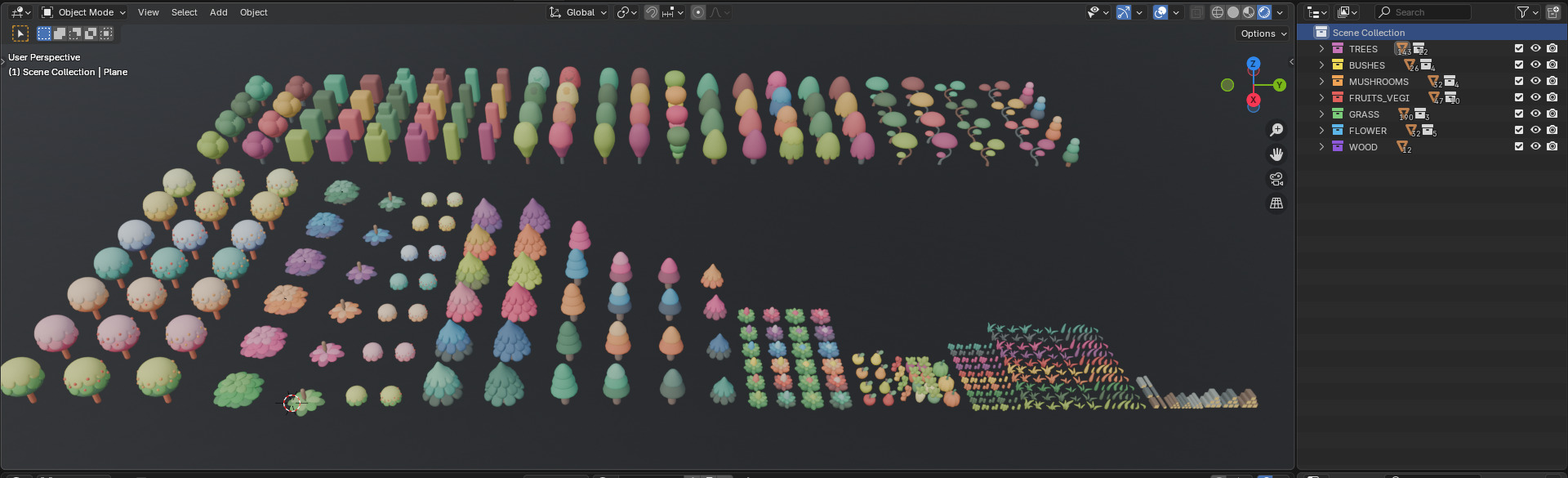Open the outliner filter dropdown

(x=1527, y=12)
